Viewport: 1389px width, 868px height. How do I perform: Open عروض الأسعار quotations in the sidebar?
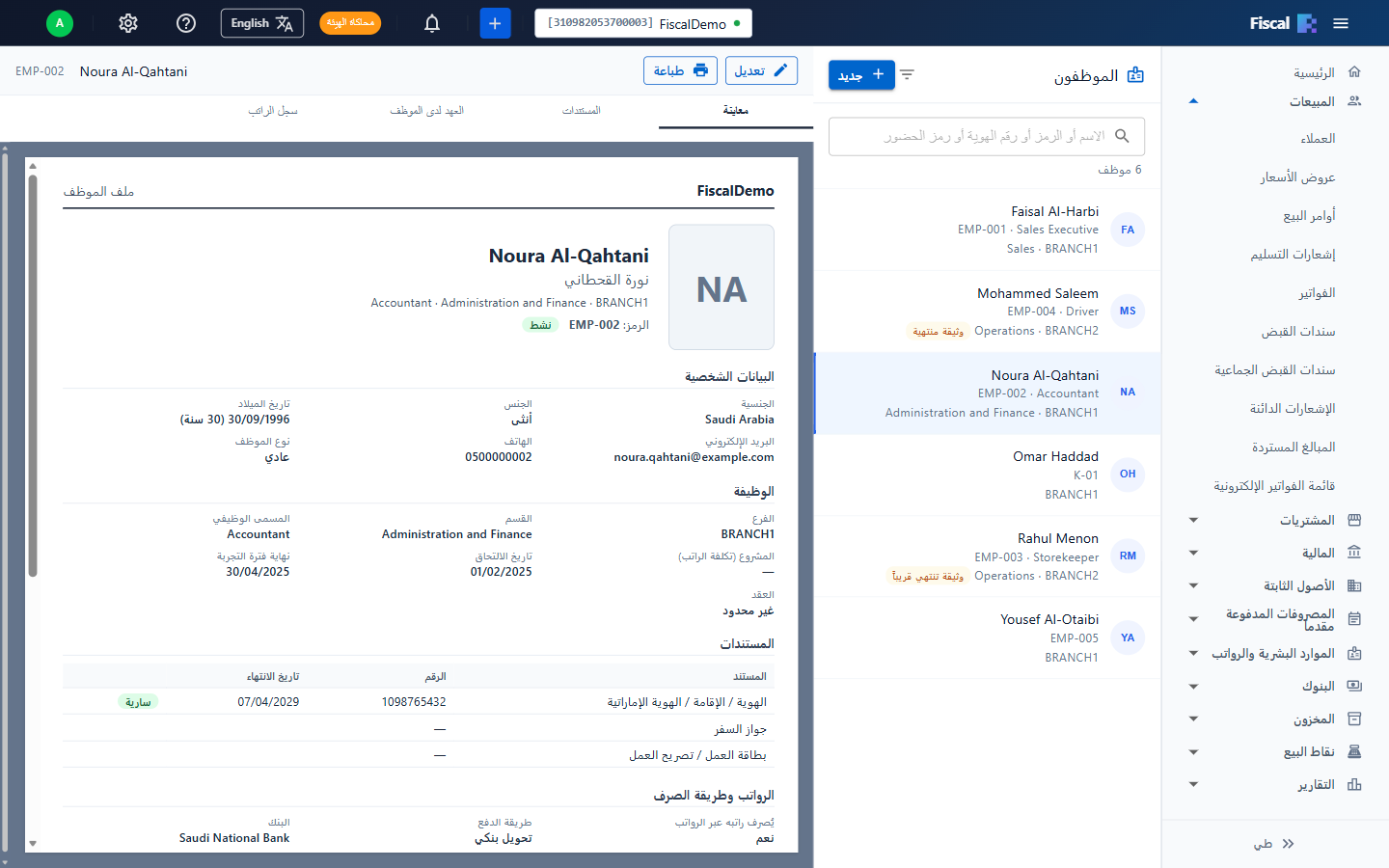pyautogui.click(x=1297, y=177)
